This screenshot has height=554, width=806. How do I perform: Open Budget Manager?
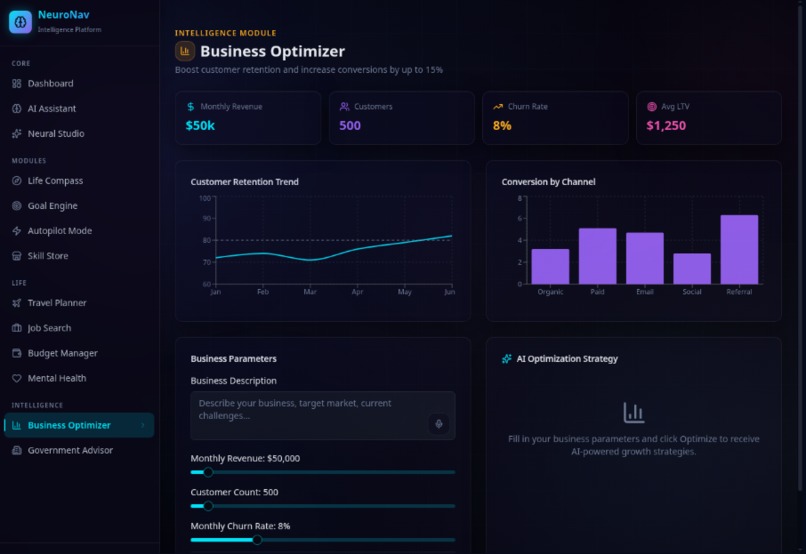[x=79, y=353]
